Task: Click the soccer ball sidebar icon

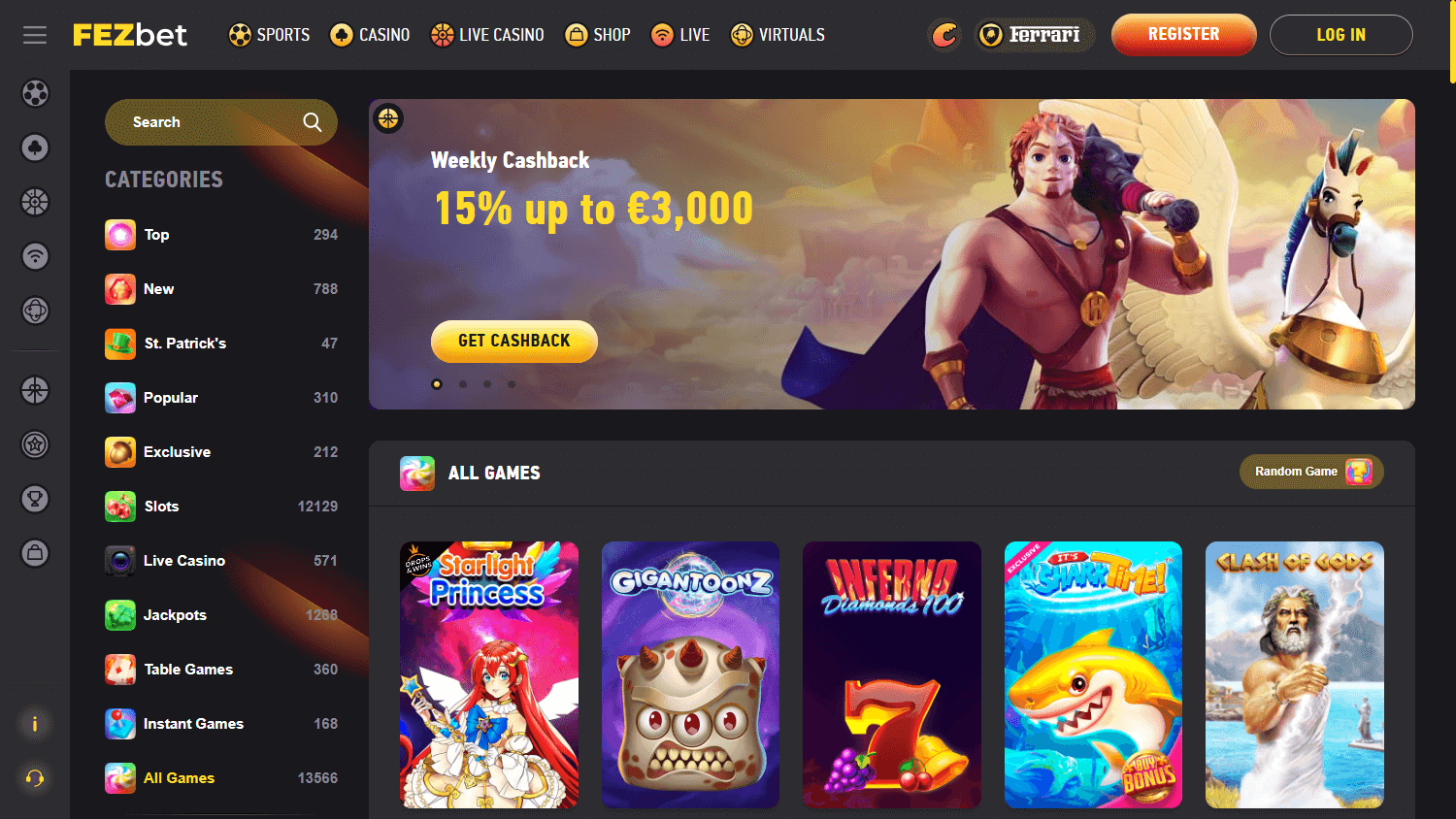Action: tap(35, 93)
